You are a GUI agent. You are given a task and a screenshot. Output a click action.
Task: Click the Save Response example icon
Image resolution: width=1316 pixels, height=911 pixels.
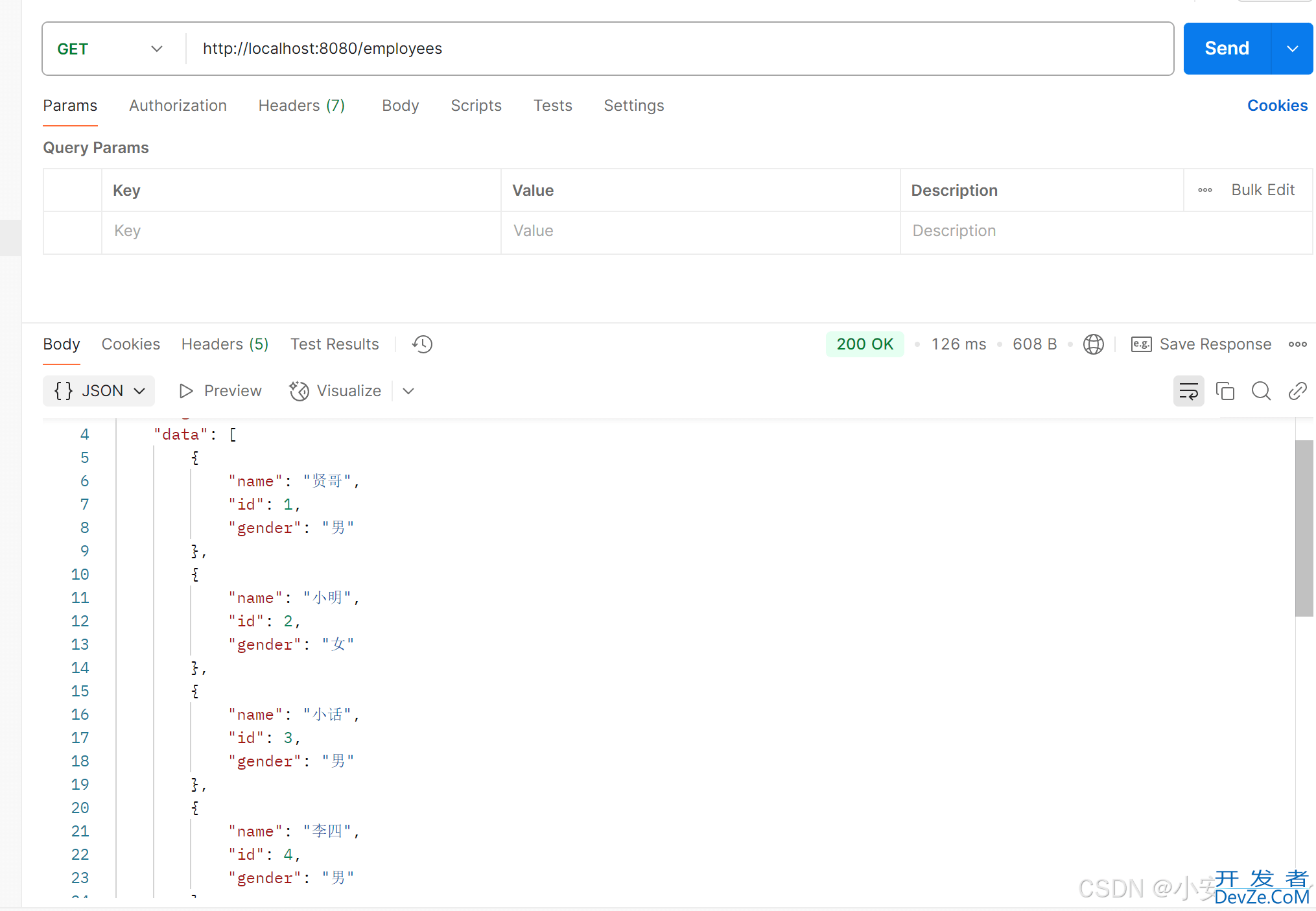coord(1141,344)
